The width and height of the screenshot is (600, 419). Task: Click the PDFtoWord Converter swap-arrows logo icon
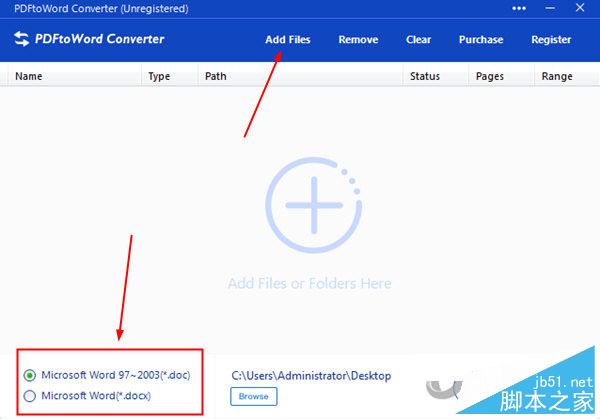(21, 39)
